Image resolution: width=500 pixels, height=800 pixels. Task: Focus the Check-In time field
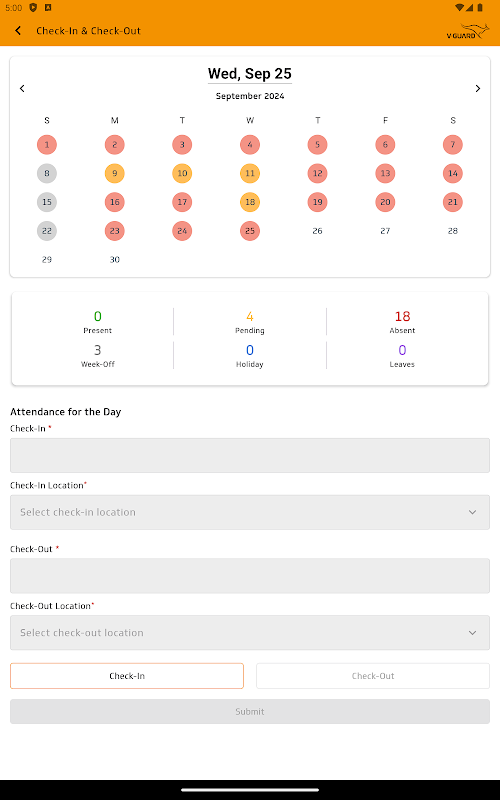tap(250, 455)
